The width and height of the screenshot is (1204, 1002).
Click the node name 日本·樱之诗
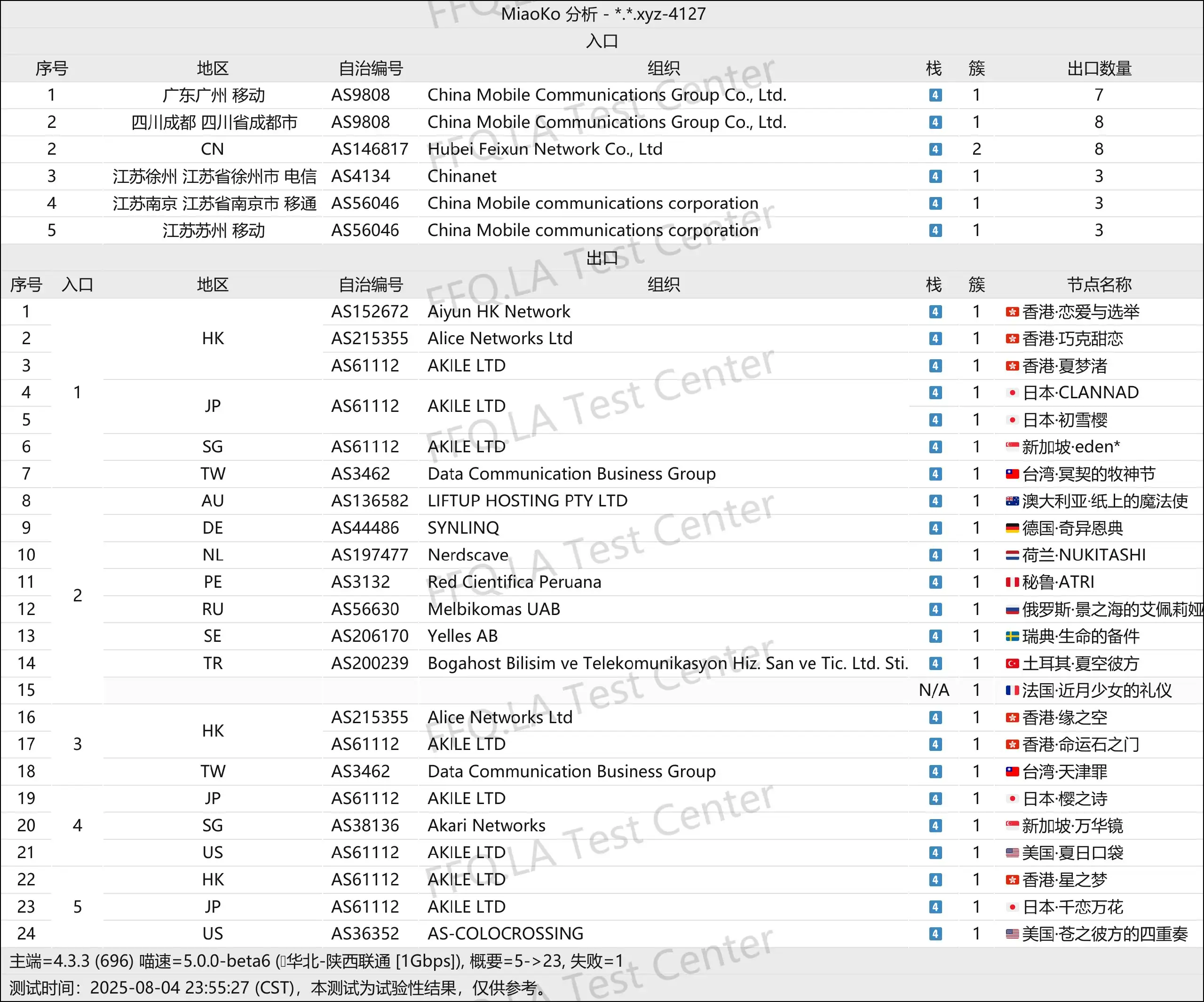(x=1065, y=798)
